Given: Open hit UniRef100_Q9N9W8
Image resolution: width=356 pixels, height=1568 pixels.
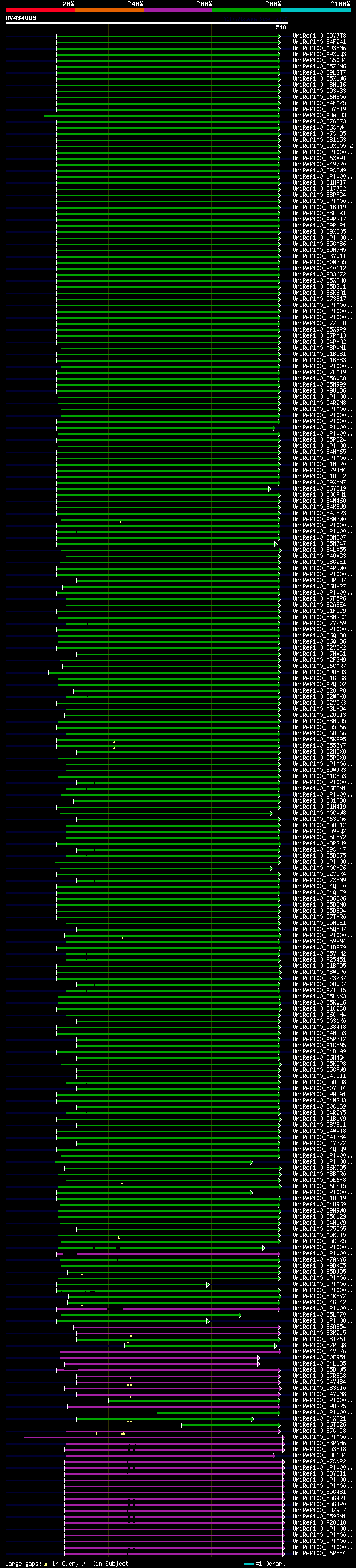Looking at the screenshot, I should [x=319, y=1211].
